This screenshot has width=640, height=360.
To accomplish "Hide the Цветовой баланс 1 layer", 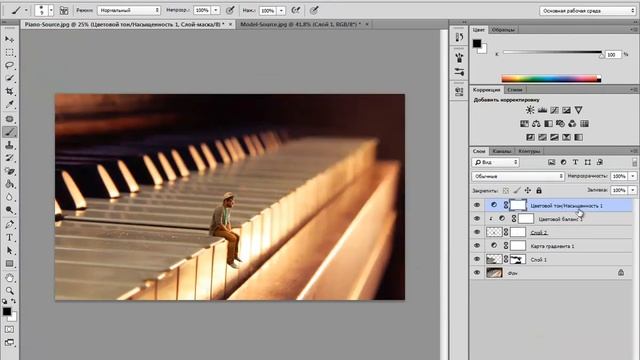I will (477, 219).
